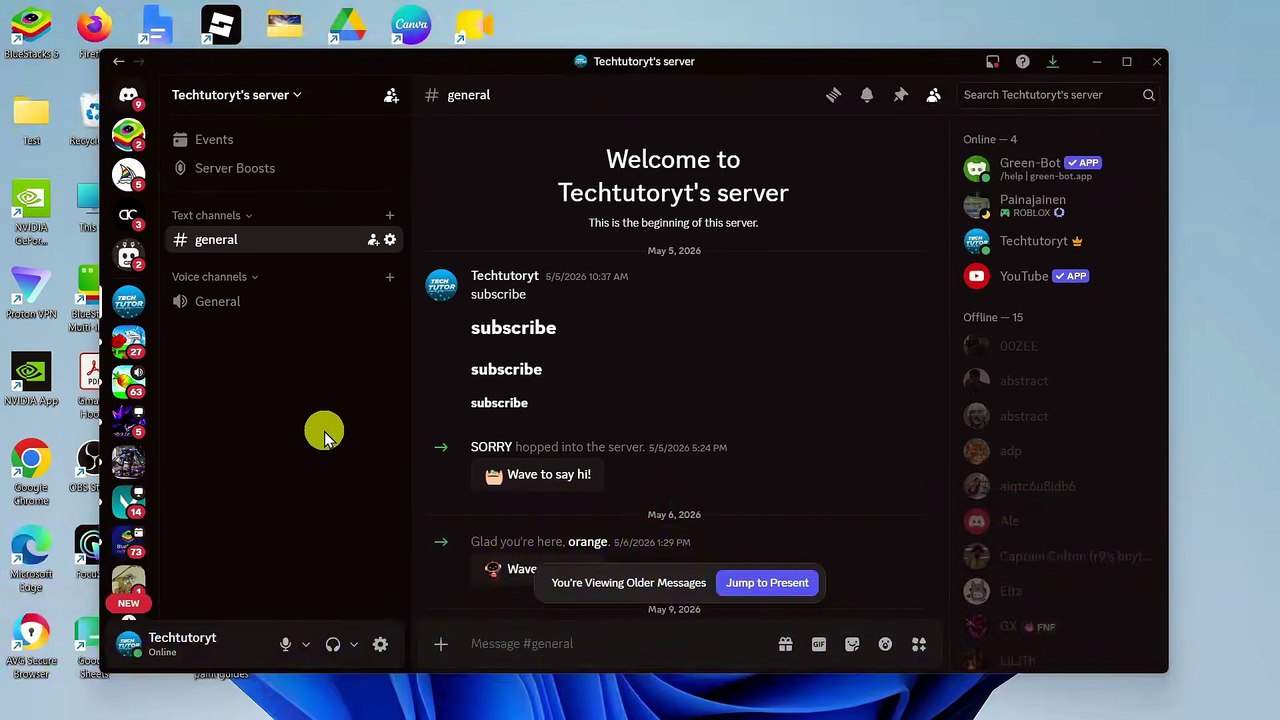
Task: Click Techtutoryt username on first message
Action: tap(505, 276)
